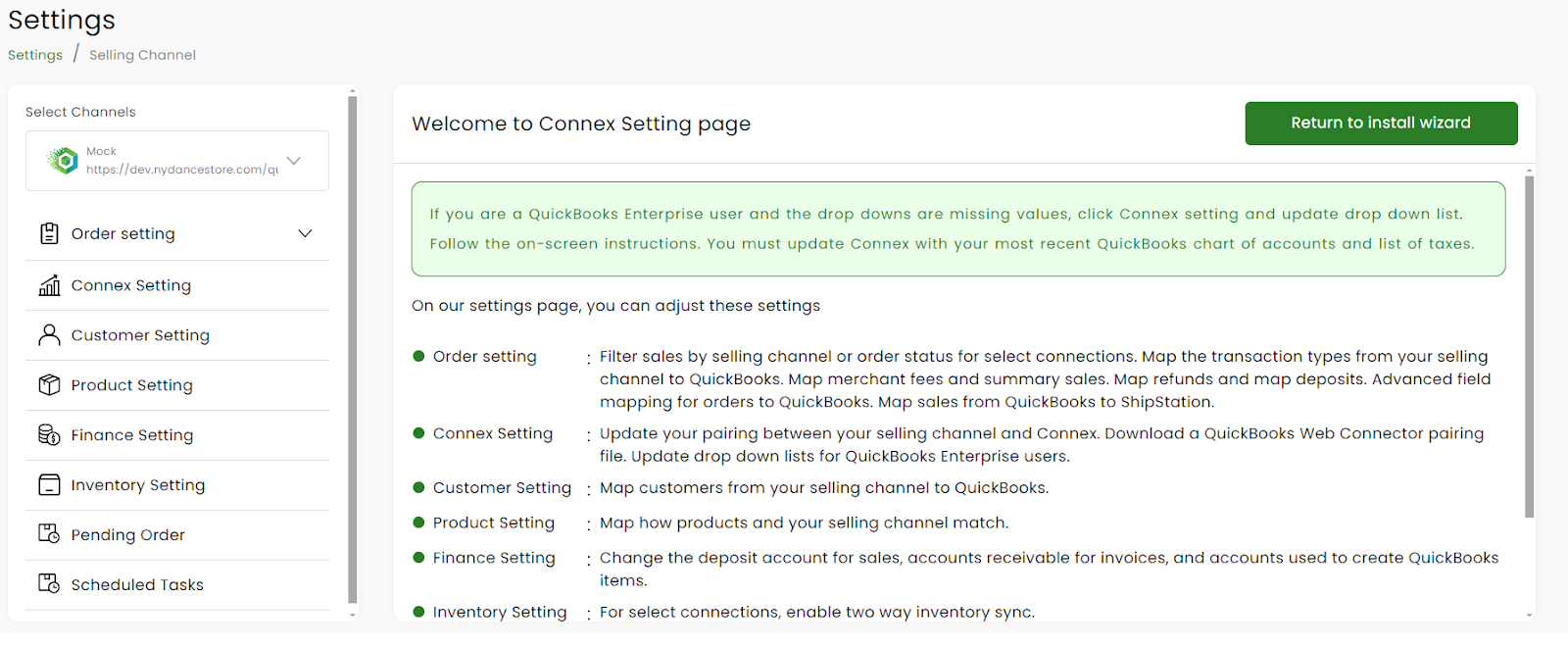This screenshot has height=648, width=1568.
Task: Click the 'Settings' page title
Action: point(62,20)
